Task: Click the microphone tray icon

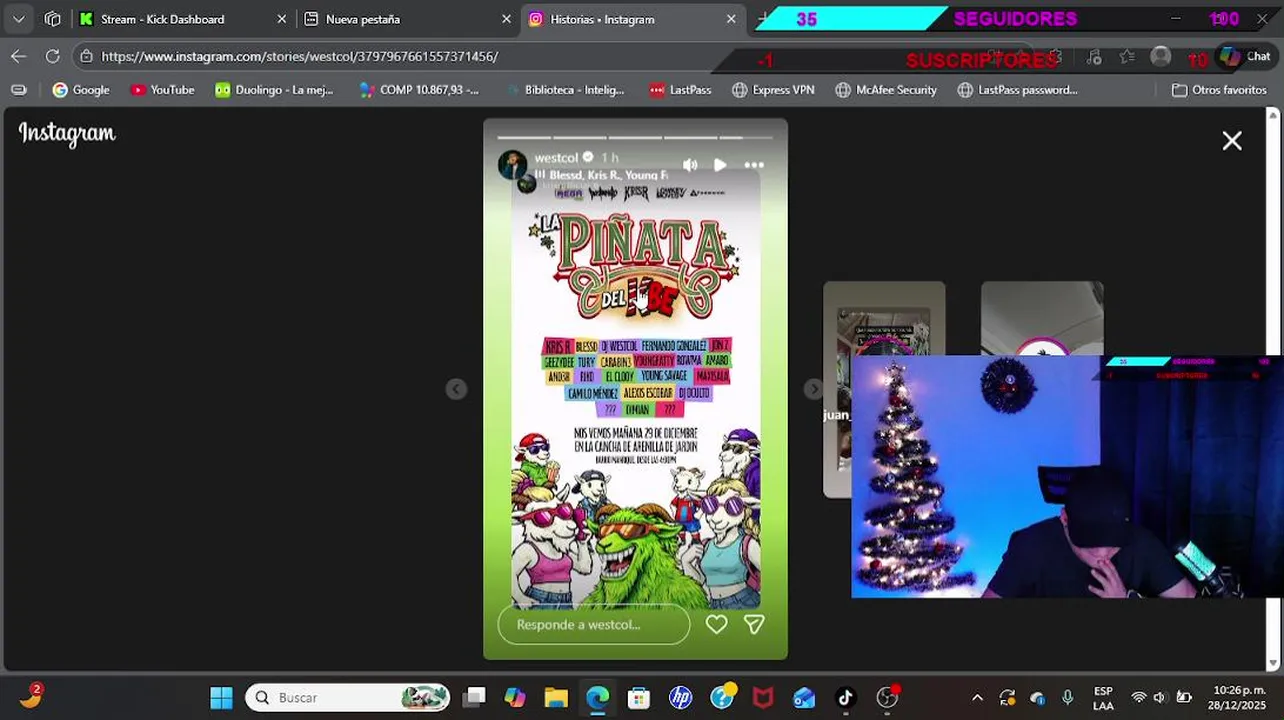Action: [1067, 698]
